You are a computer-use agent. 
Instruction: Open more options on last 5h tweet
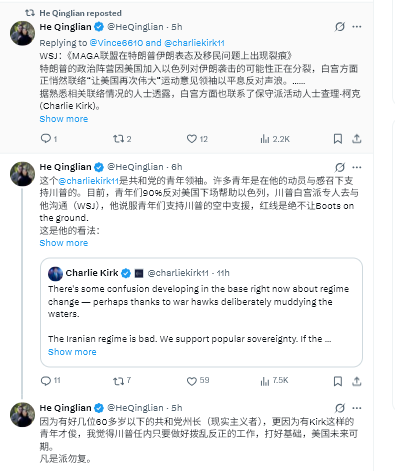click(x=357, y=408)
